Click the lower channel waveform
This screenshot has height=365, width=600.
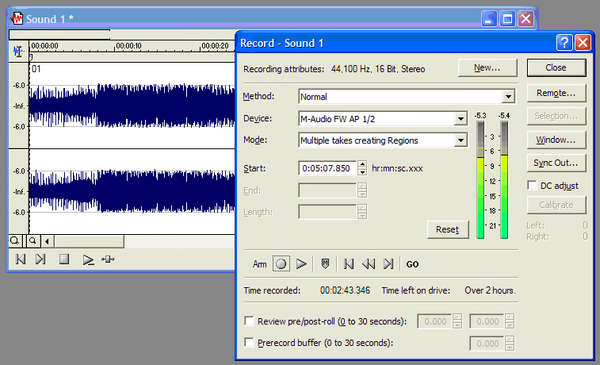[x=132, y=191]
